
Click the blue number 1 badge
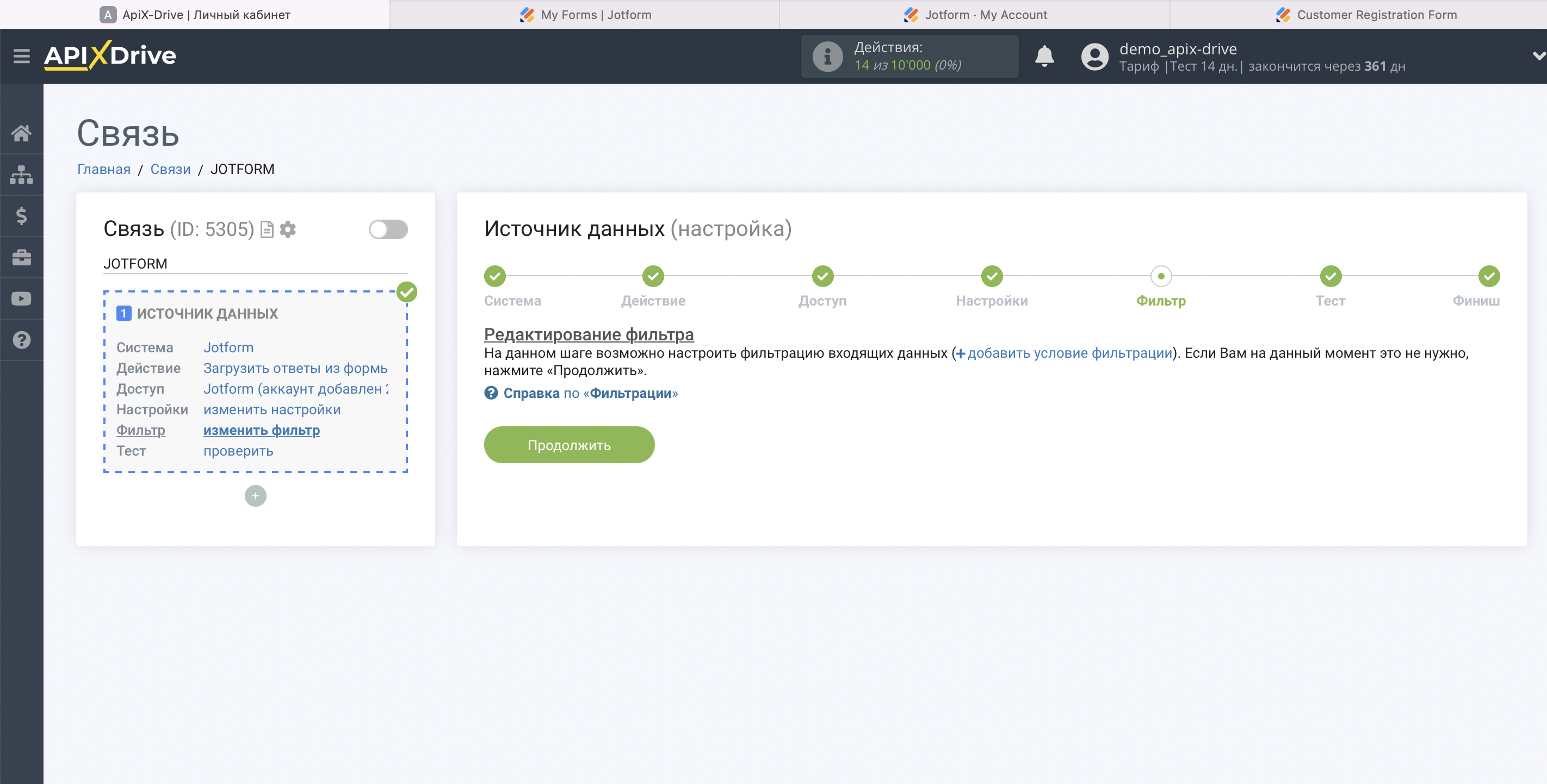[123, 313]
